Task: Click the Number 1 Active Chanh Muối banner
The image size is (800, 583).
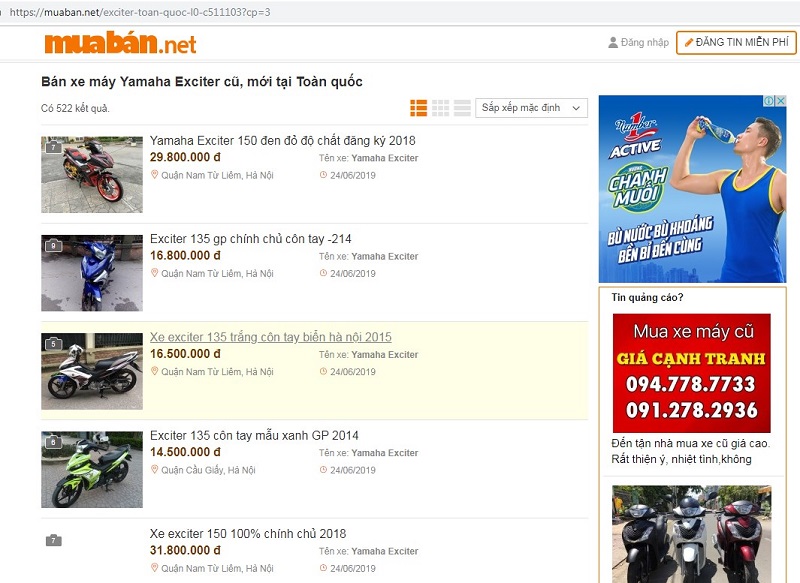Action: click(692, 189)
